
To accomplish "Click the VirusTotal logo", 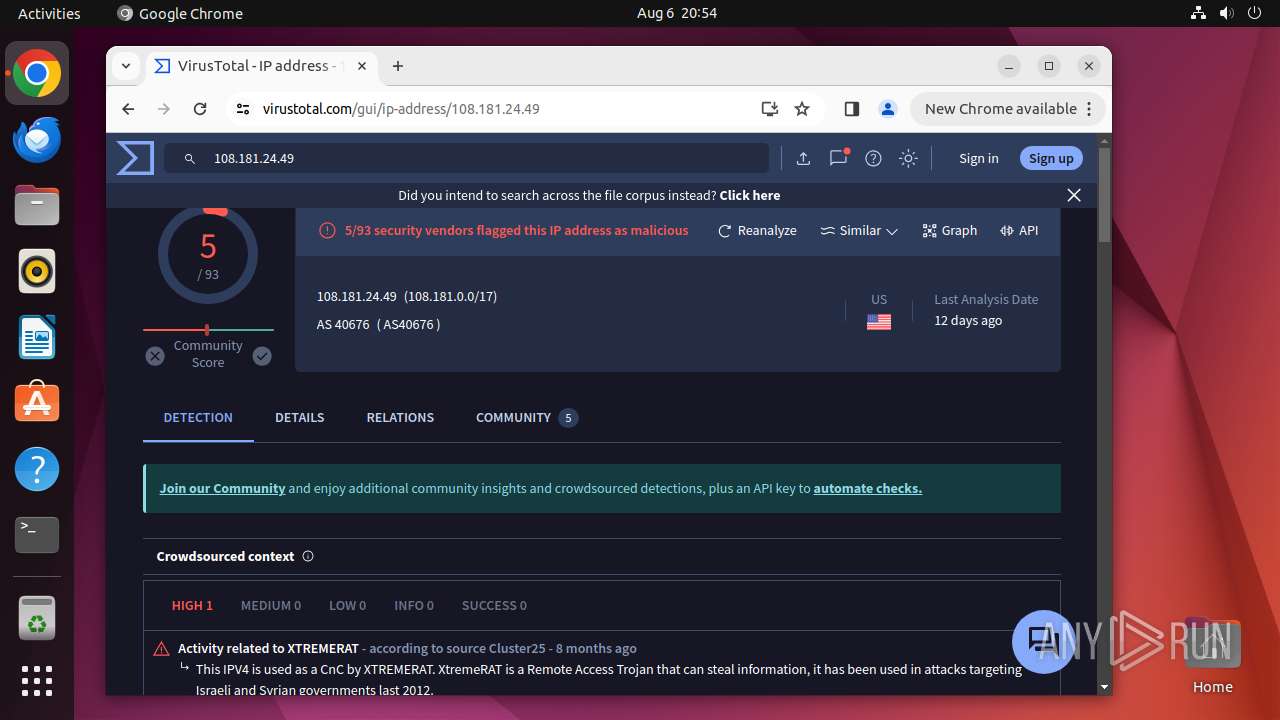I will click(x=135, y=158).
